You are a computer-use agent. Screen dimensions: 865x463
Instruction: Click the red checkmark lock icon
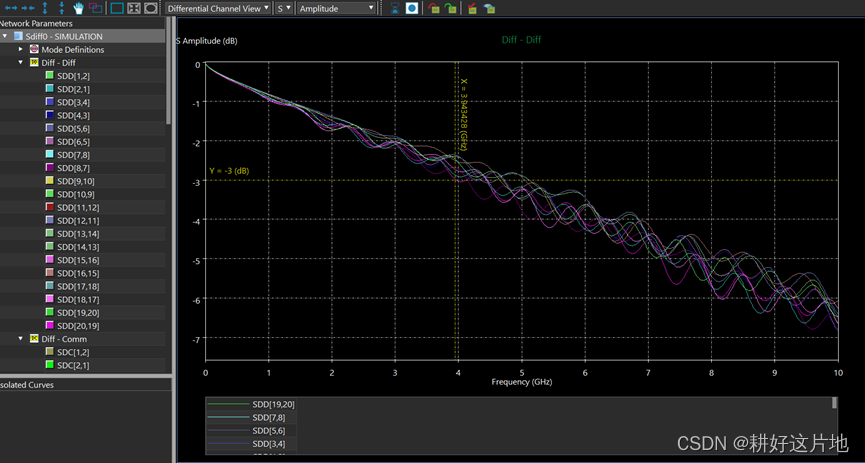(472, 8)
